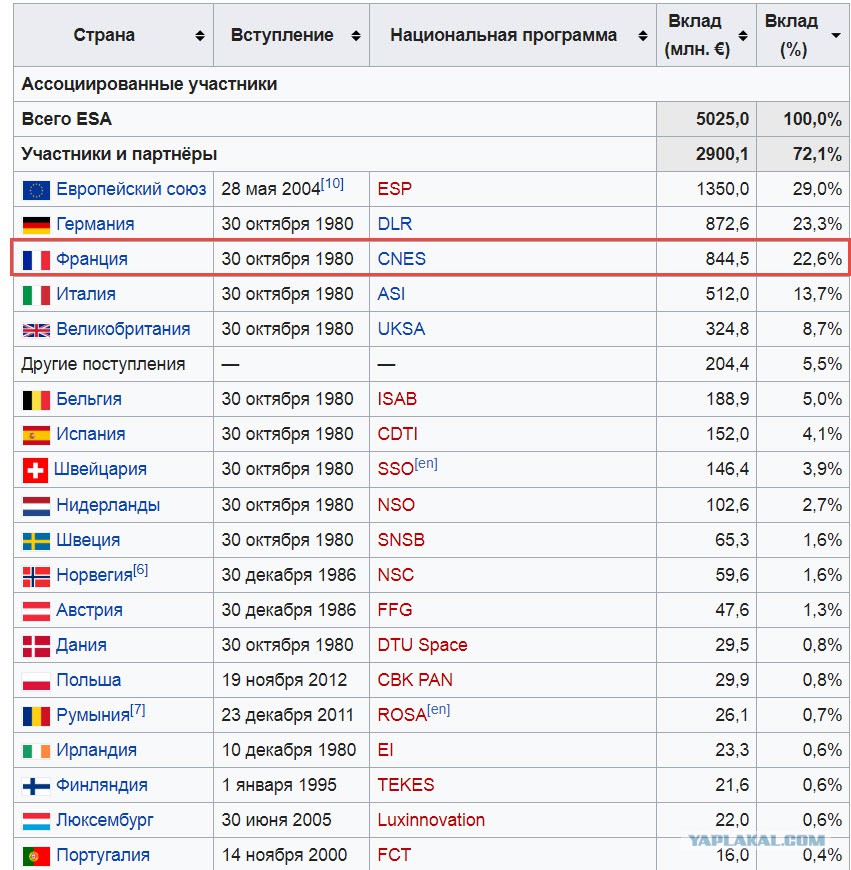Open the ISAB program link
851x870 pixels.
tap(397, 399)
